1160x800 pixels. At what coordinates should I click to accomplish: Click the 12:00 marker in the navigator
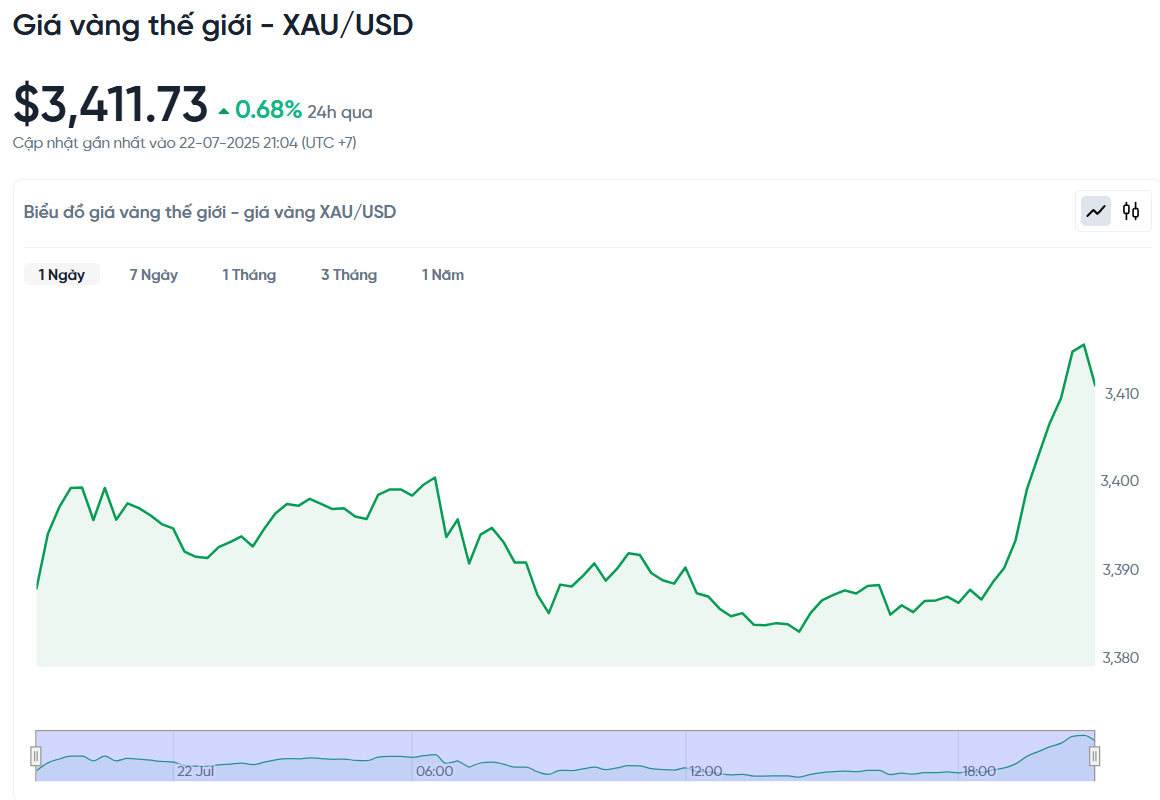[706, 771]
